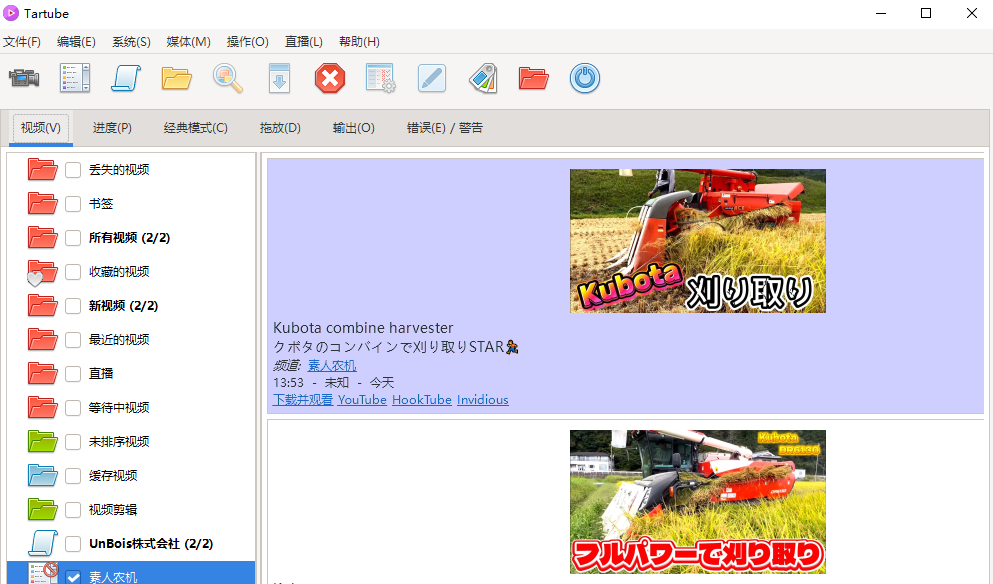
Task: Uncheck the 素人农机 channel checkbox
Action: coord(73,577)
